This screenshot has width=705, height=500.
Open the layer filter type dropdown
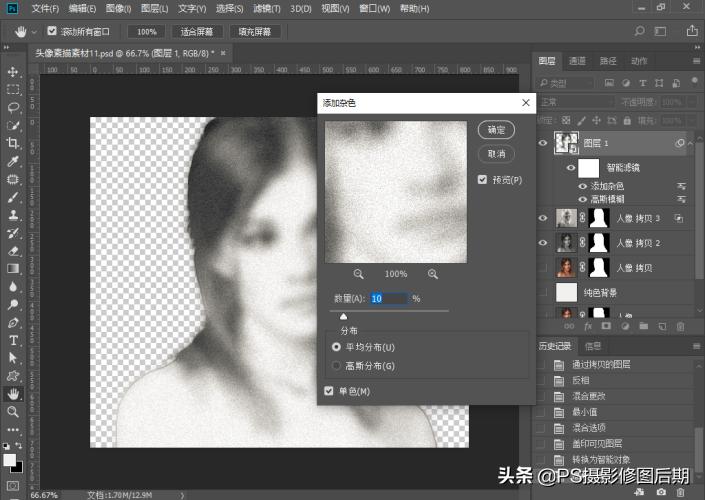(x=566, y=83)
